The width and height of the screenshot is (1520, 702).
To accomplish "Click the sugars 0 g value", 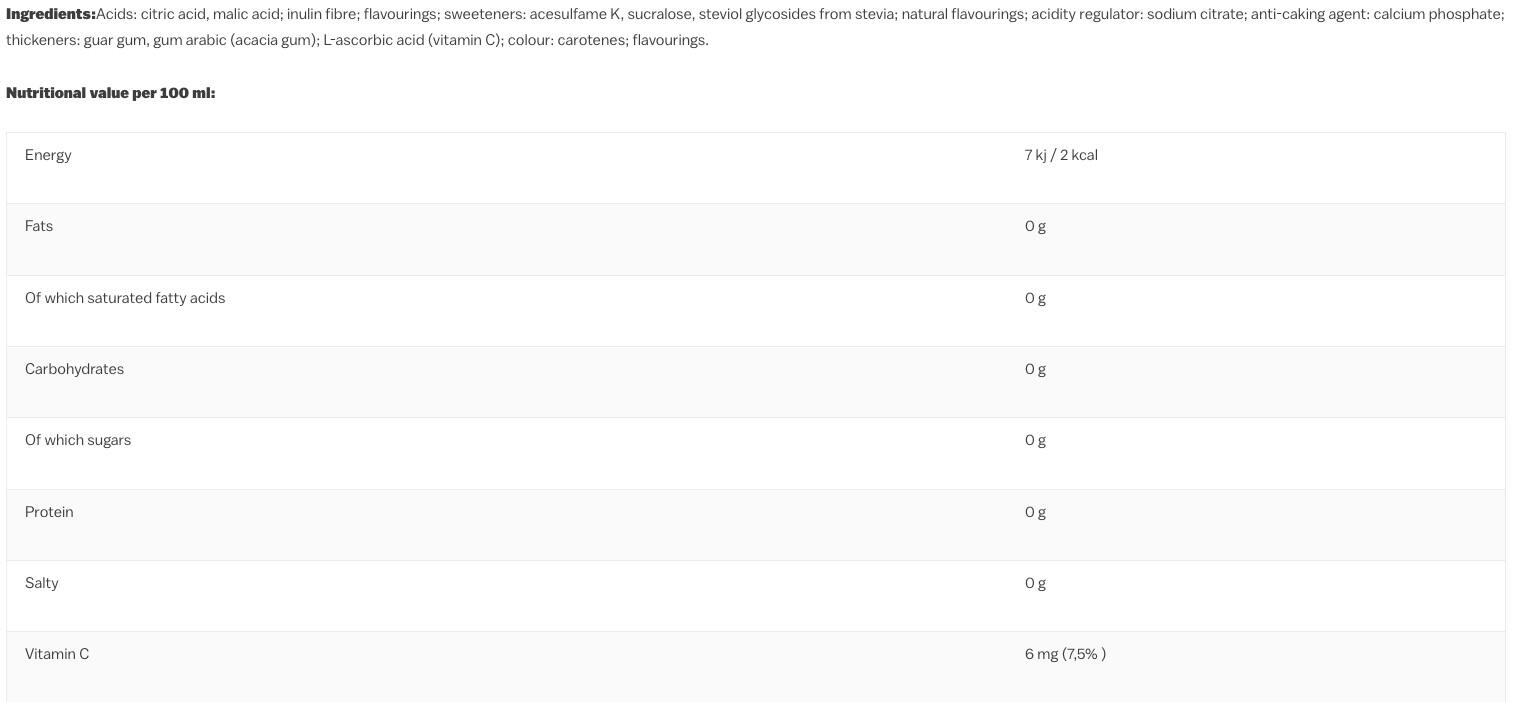I will [1035, 440].
